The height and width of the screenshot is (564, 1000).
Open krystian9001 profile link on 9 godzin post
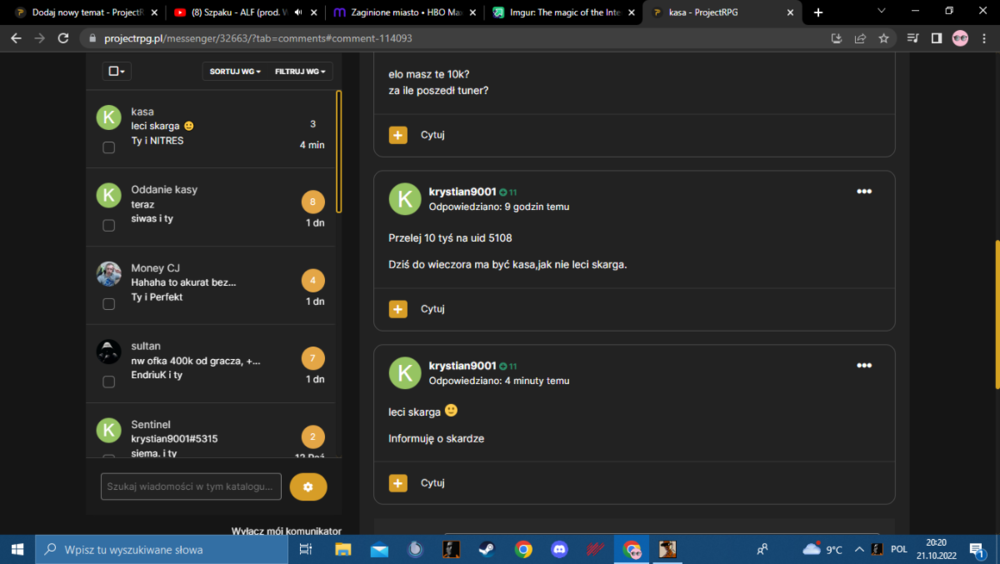(x=462, y=191)
